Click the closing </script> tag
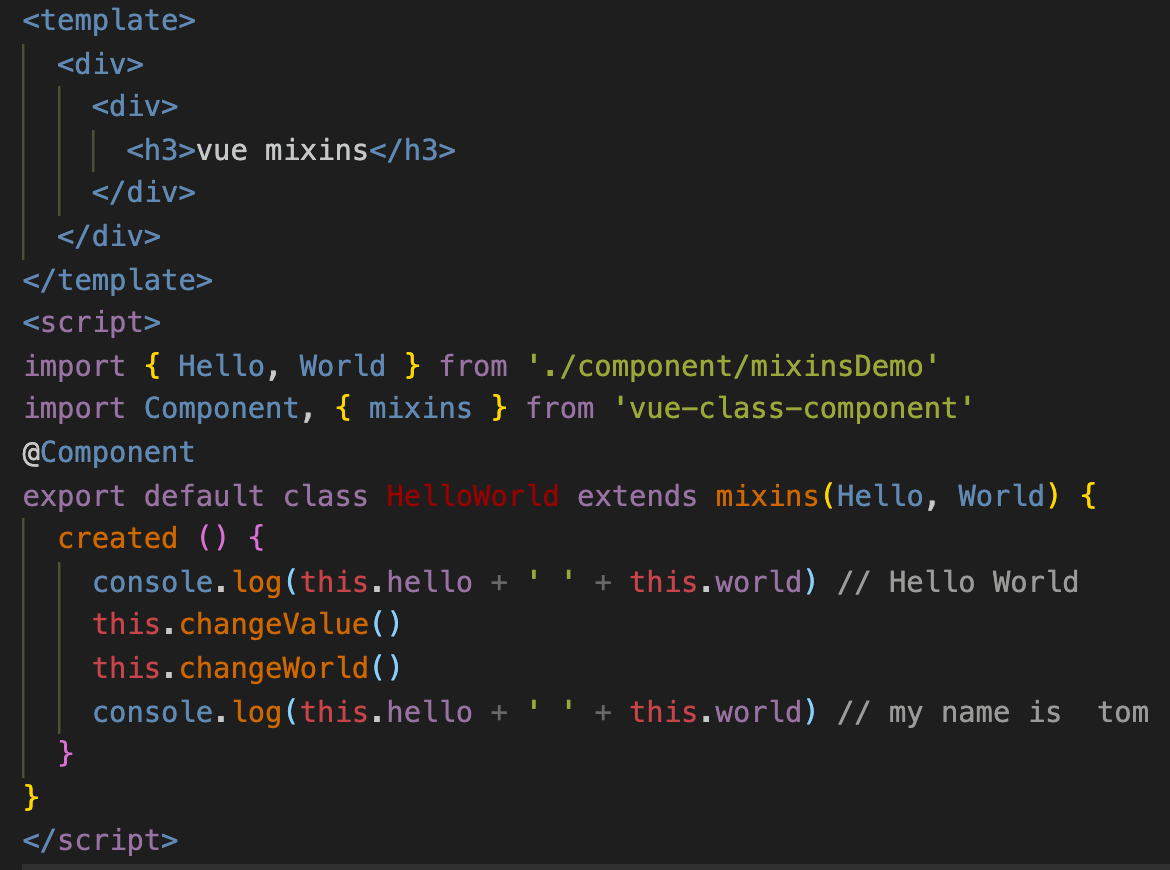Viewport: 1170px width, 870px height. pyautogui.click(x=101, y=840)
